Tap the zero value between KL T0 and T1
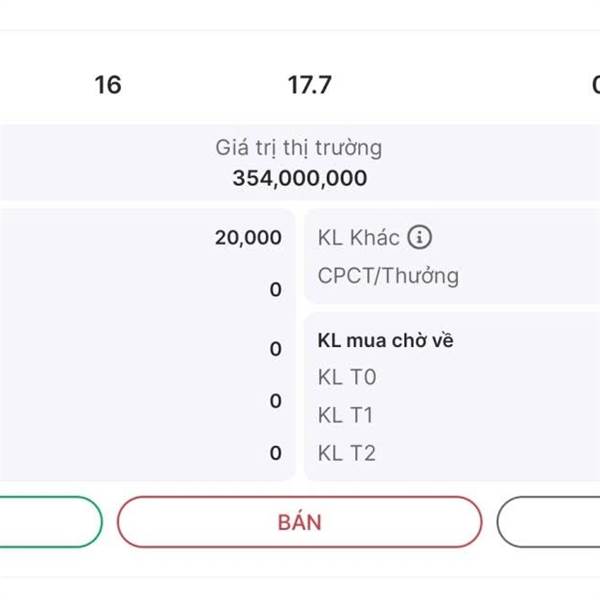This screenshot has height=600, width=600. pyautogui.click(x=276, y=401)
